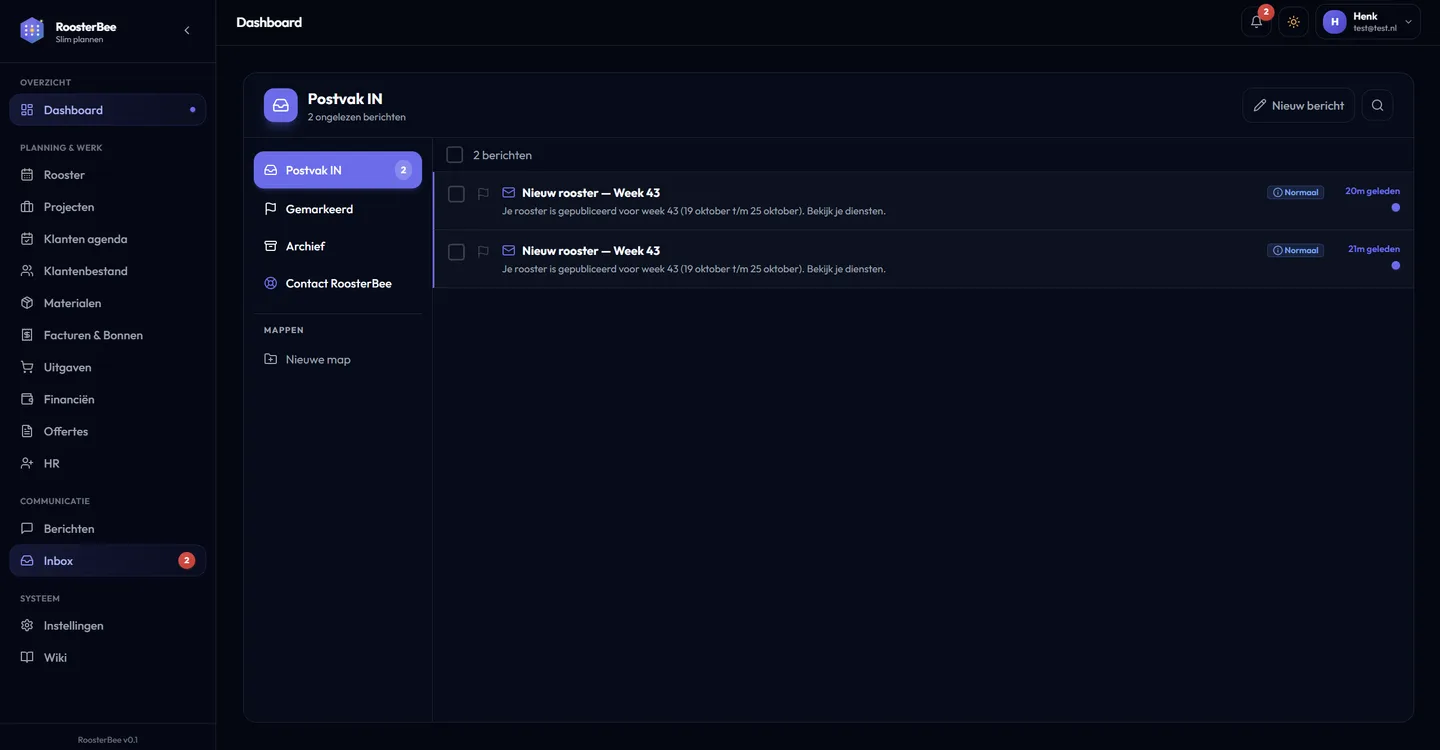Compose a Nieuw bericht
The image size is (1440, 750).
1299,105
